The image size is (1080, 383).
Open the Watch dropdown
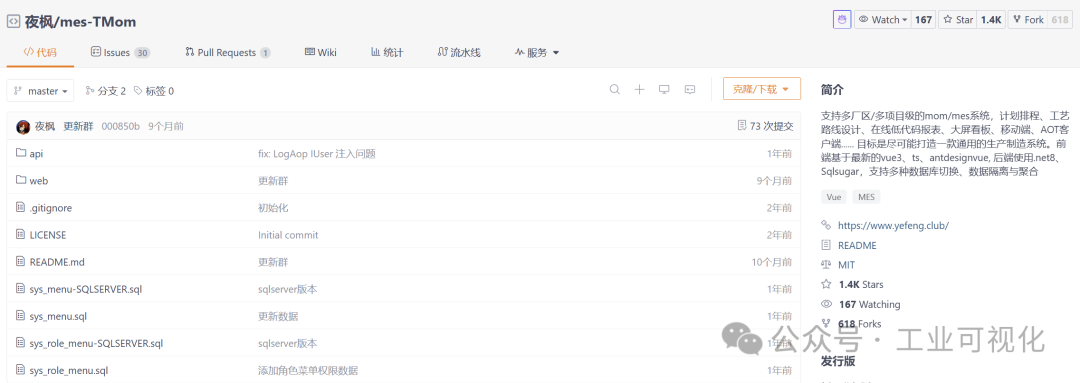click(882, 20)
